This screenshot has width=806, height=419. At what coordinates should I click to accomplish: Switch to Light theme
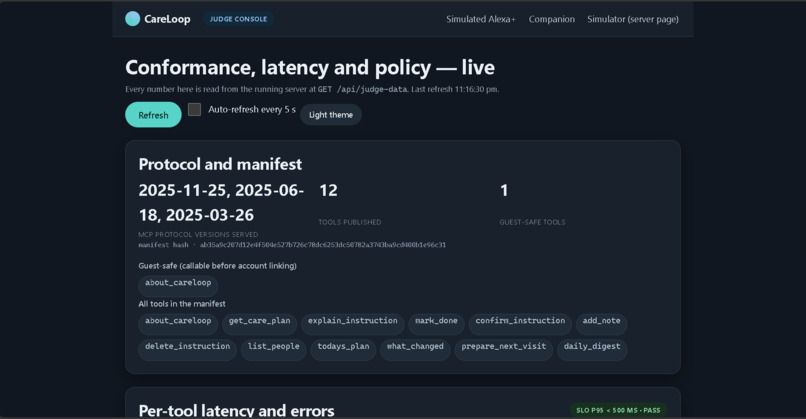pyautogui.click(x=331, y=115)
